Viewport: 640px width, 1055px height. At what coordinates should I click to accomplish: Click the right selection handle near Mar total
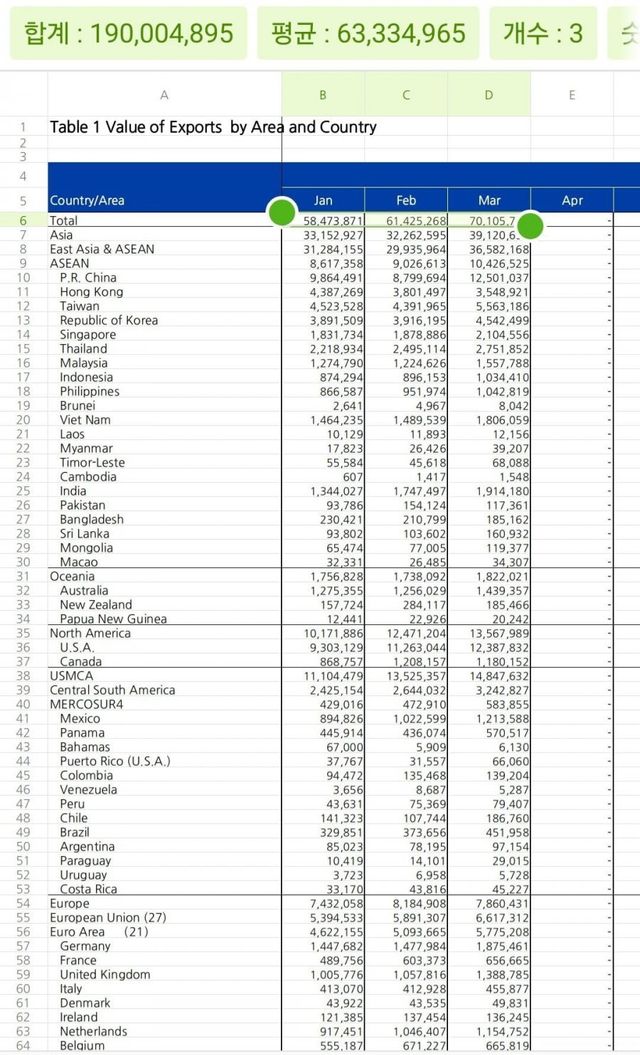click(x=530, y=225)
